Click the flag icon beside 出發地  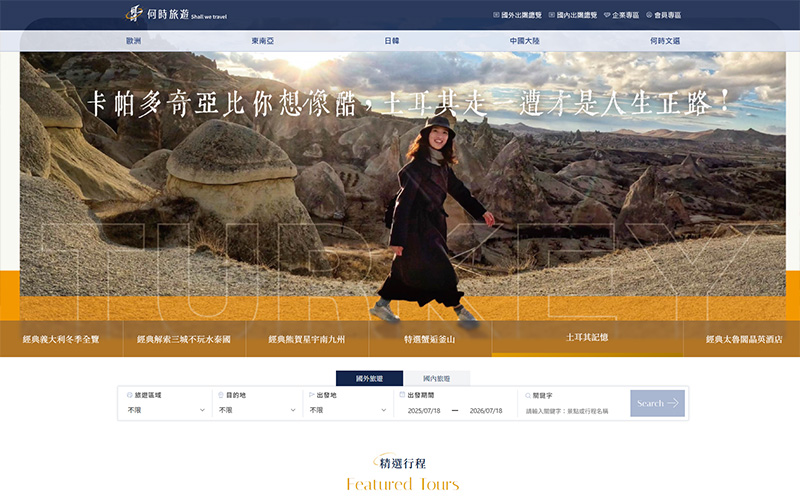[311, 395]
